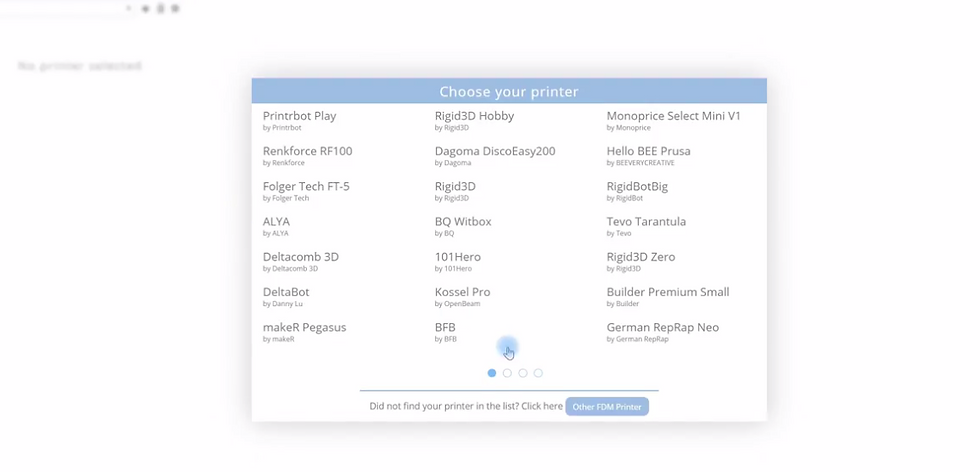Choose Dagoma DiscoEasy200 printer
Screen dimensions: 980x472
coord(495,156)
